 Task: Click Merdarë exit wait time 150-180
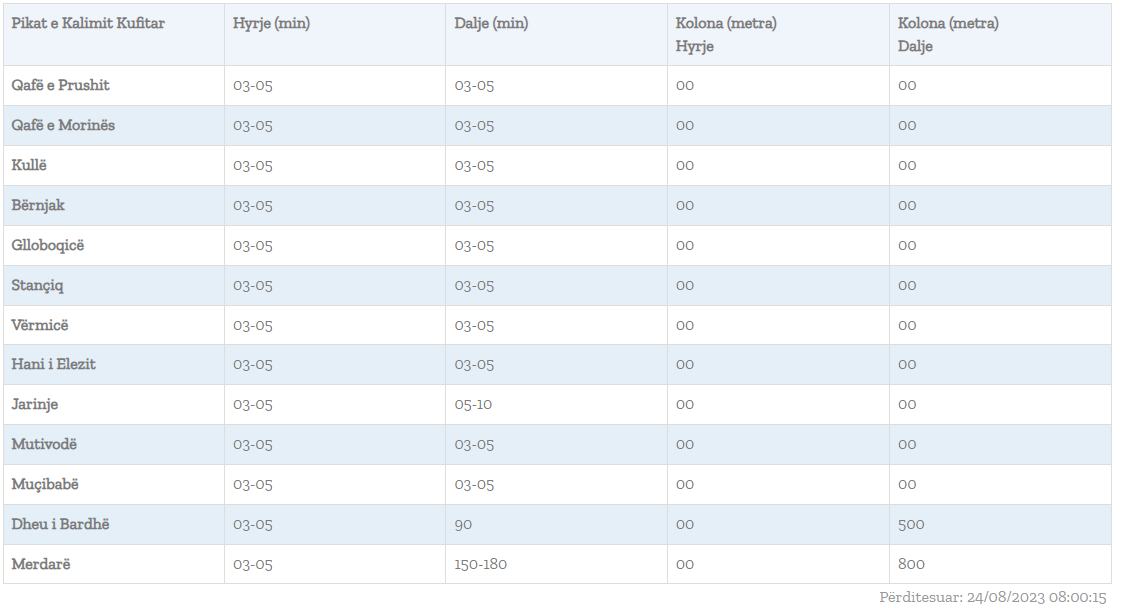481,565
